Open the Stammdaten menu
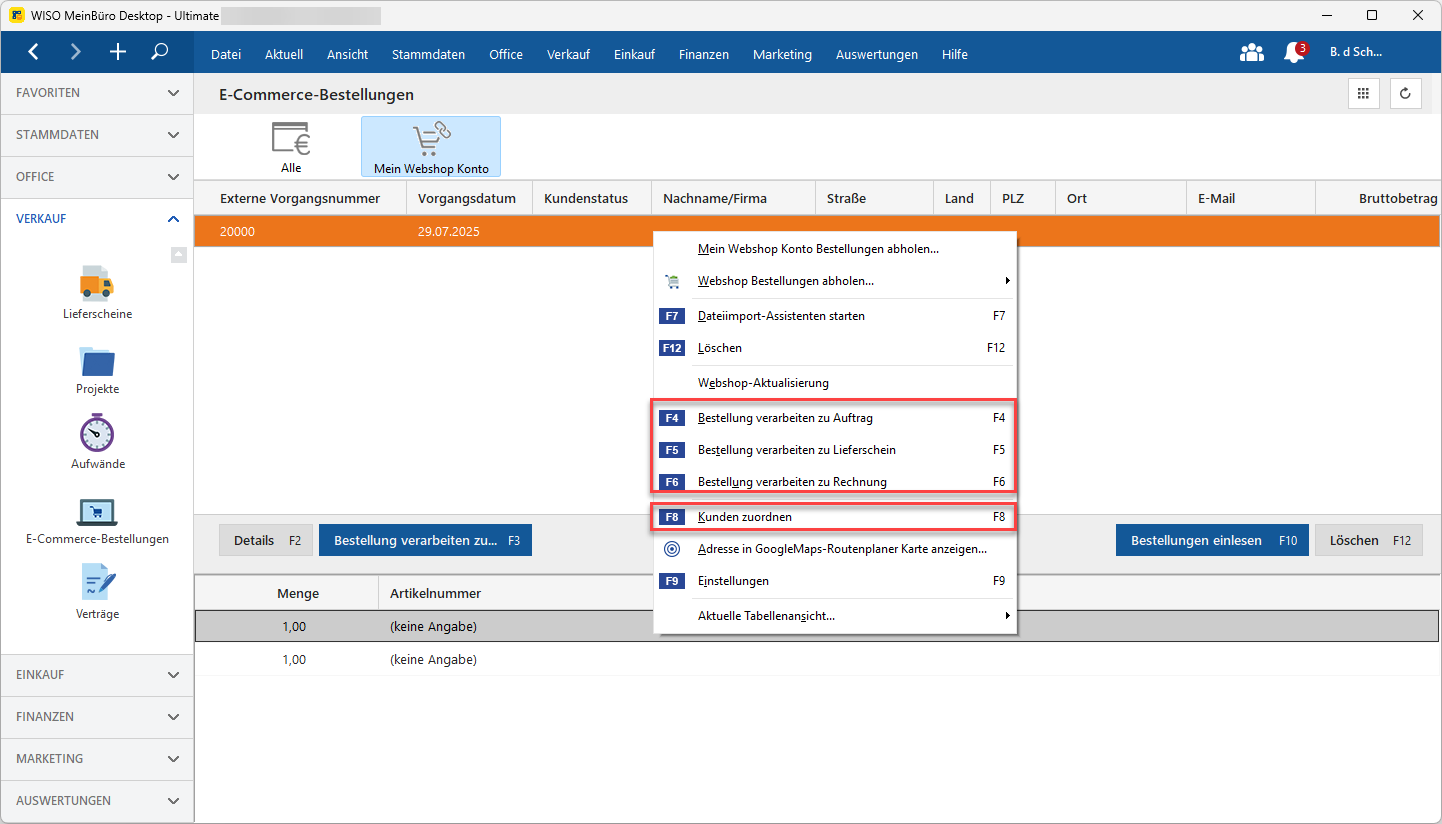 click(428, 55)
